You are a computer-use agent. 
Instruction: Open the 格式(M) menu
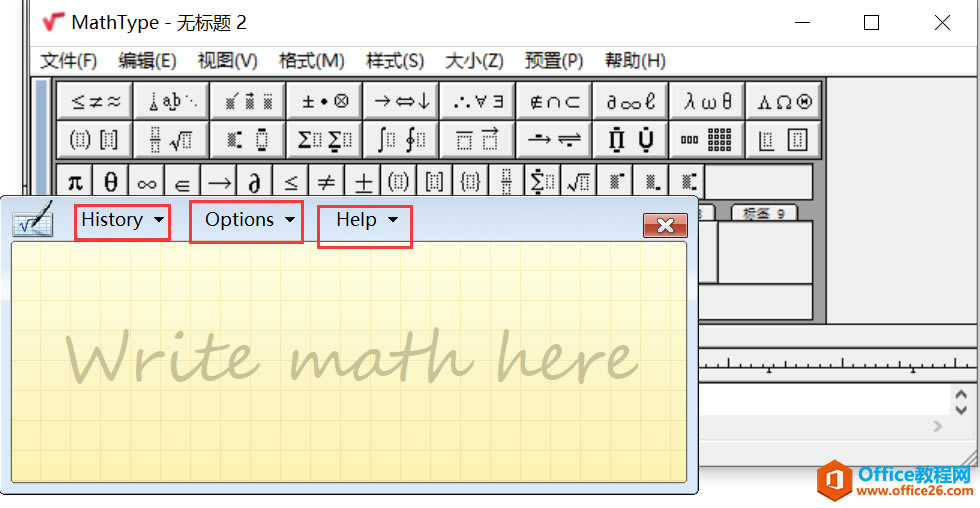pos(311,61)
